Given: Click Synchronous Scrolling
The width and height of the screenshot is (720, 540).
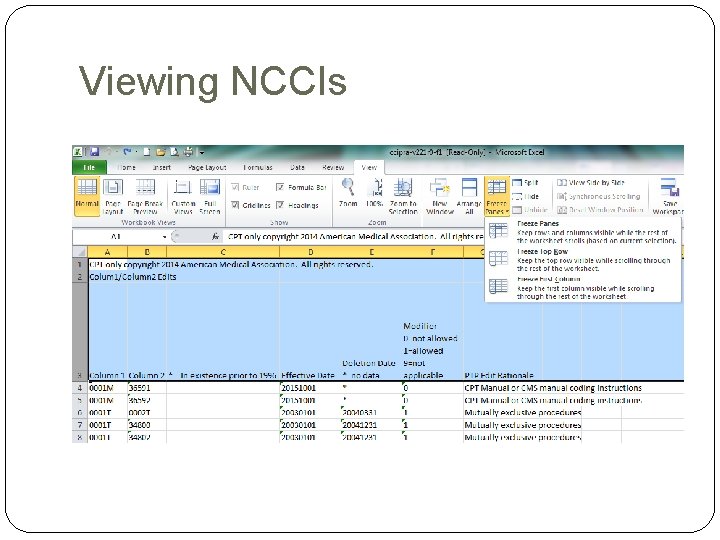Looking at the screenshot, I should 598,196.
